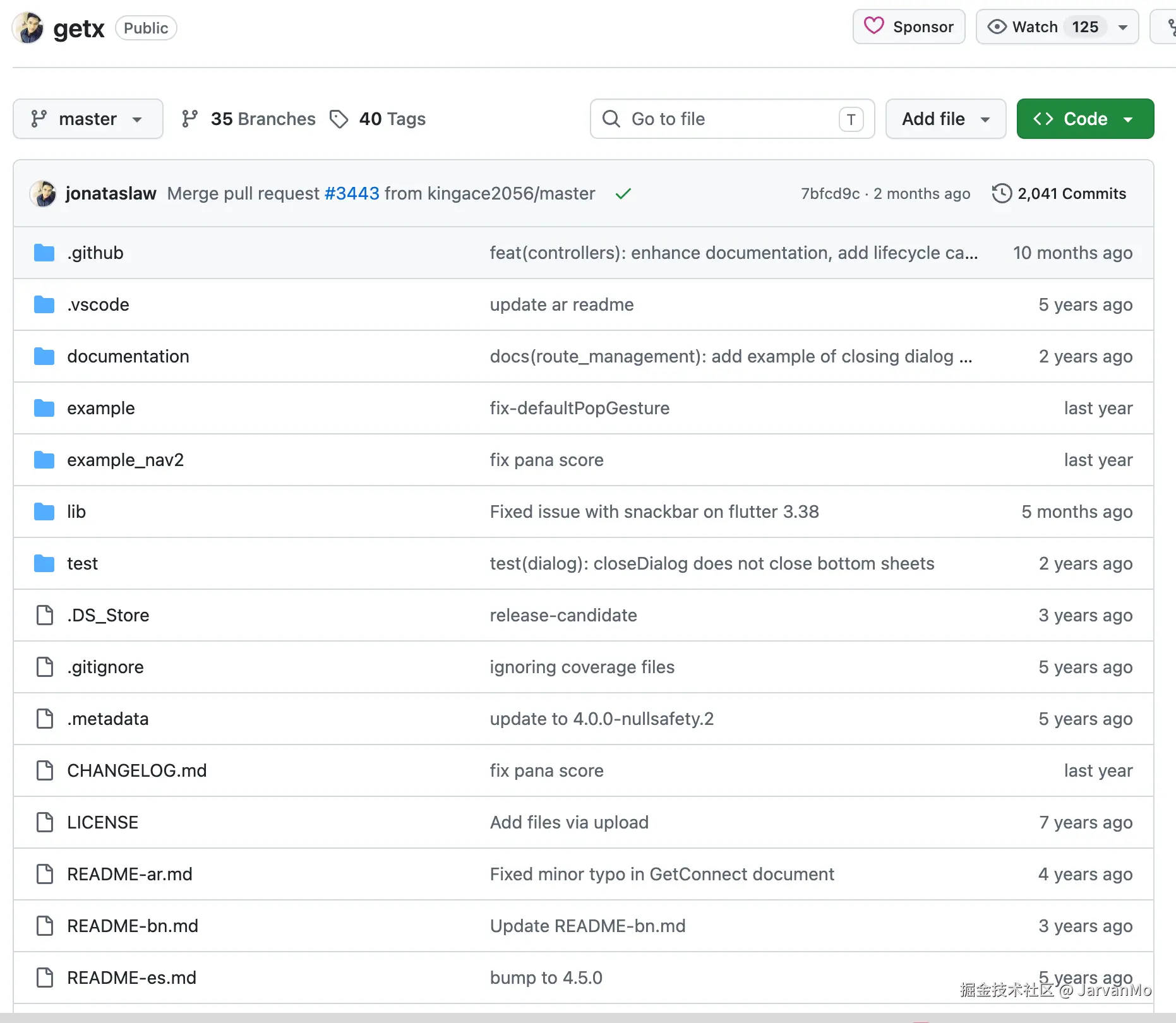Open the documentation folder

pyautogui.click(x=128, y=356)
